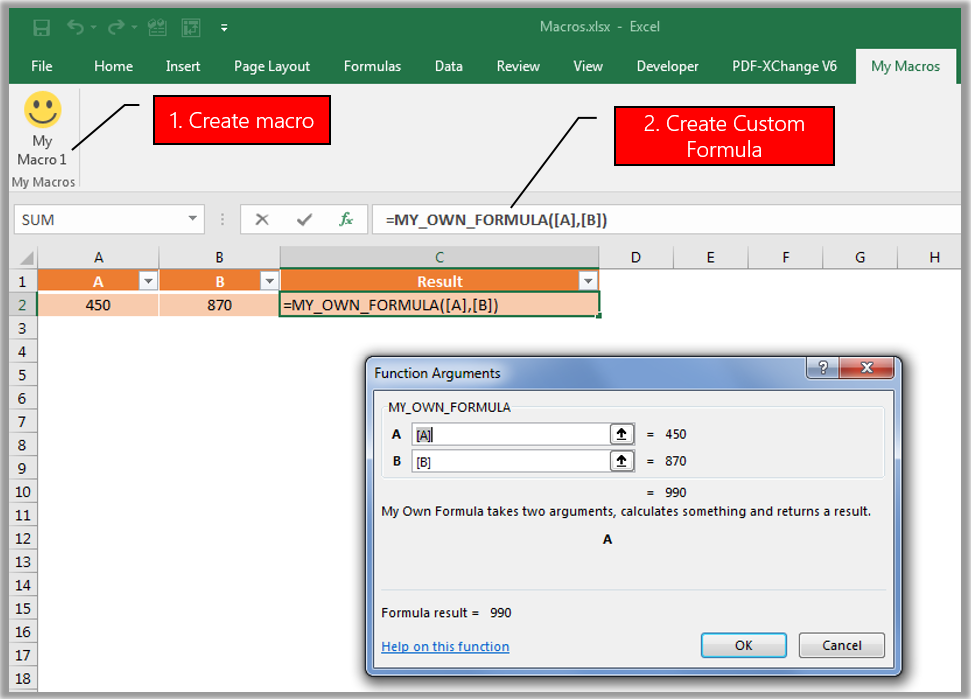Open Customize Quick Access Toolbar dropdown
Viewport: 971px width, 699px height.
click(x=224, y=27)
